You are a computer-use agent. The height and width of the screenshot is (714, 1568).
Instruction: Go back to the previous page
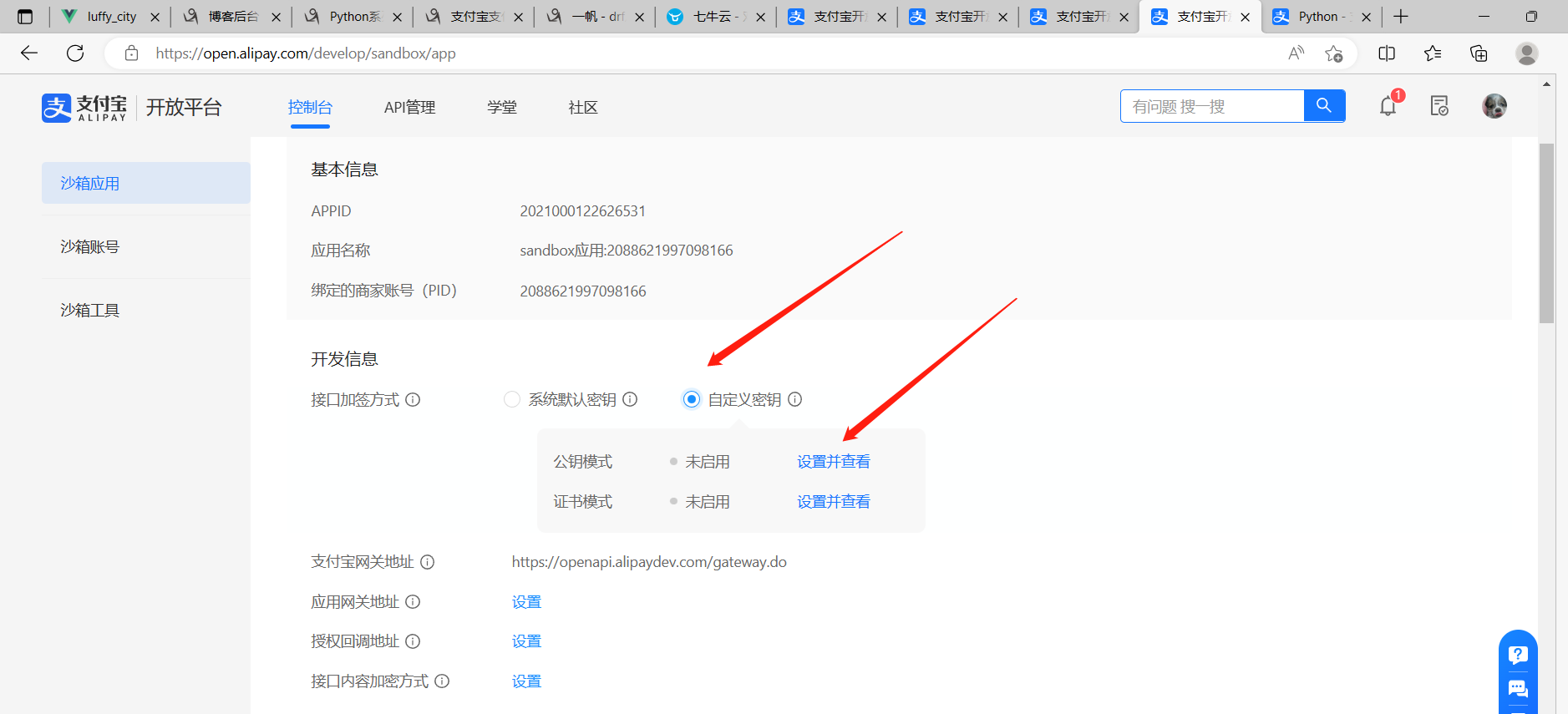(x=29, y=53)
